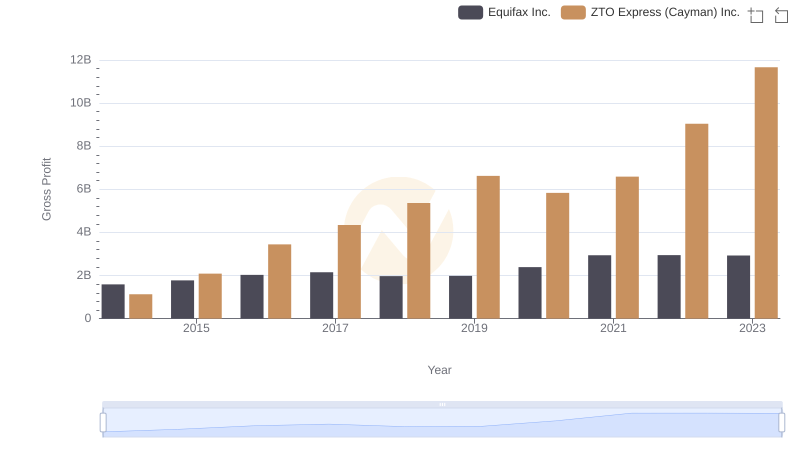The width and height of the screenshot is (800, 461).
Task: Click the 6B y-axis label
Action: coord(84,189)
